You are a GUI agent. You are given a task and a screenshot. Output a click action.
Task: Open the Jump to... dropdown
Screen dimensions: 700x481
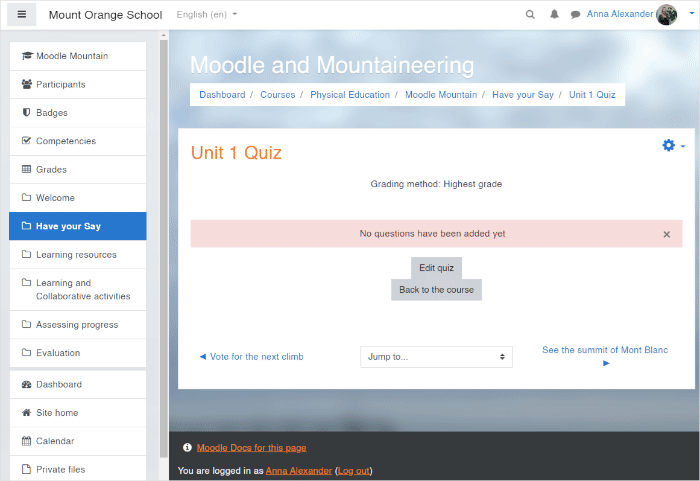436,357
